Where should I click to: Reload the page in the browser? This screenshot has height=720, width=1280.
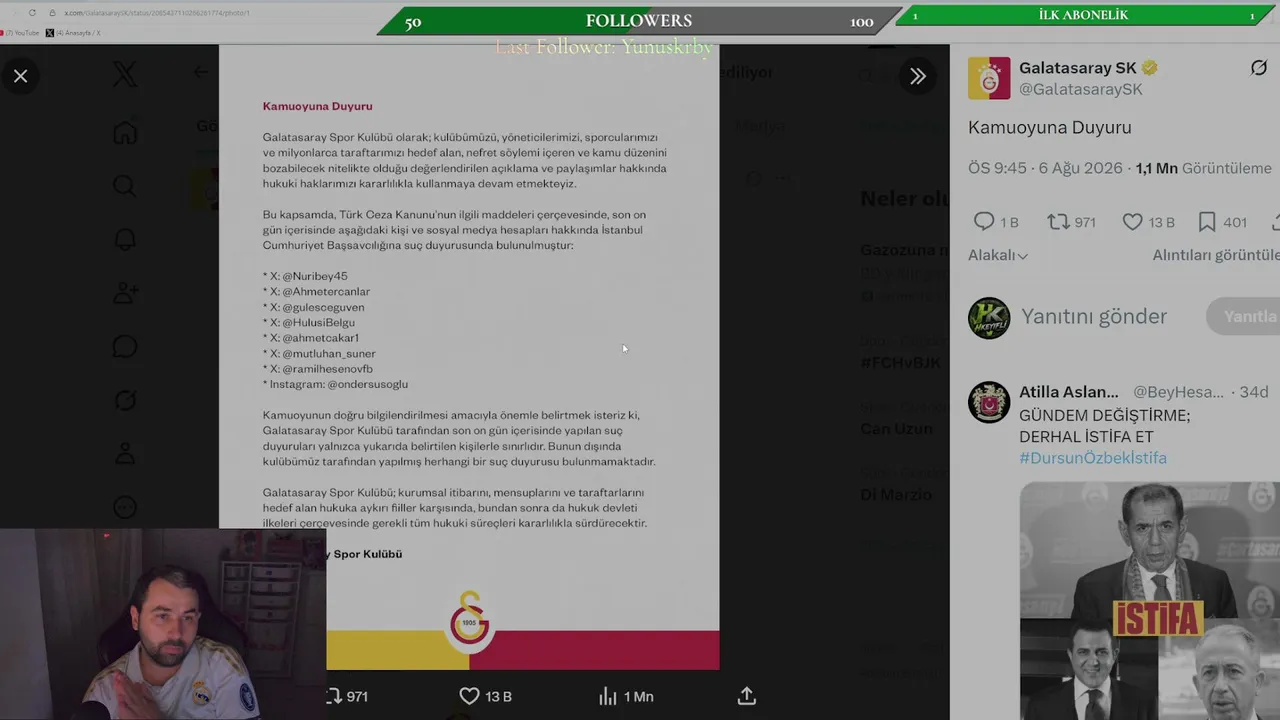coord(32,13)
